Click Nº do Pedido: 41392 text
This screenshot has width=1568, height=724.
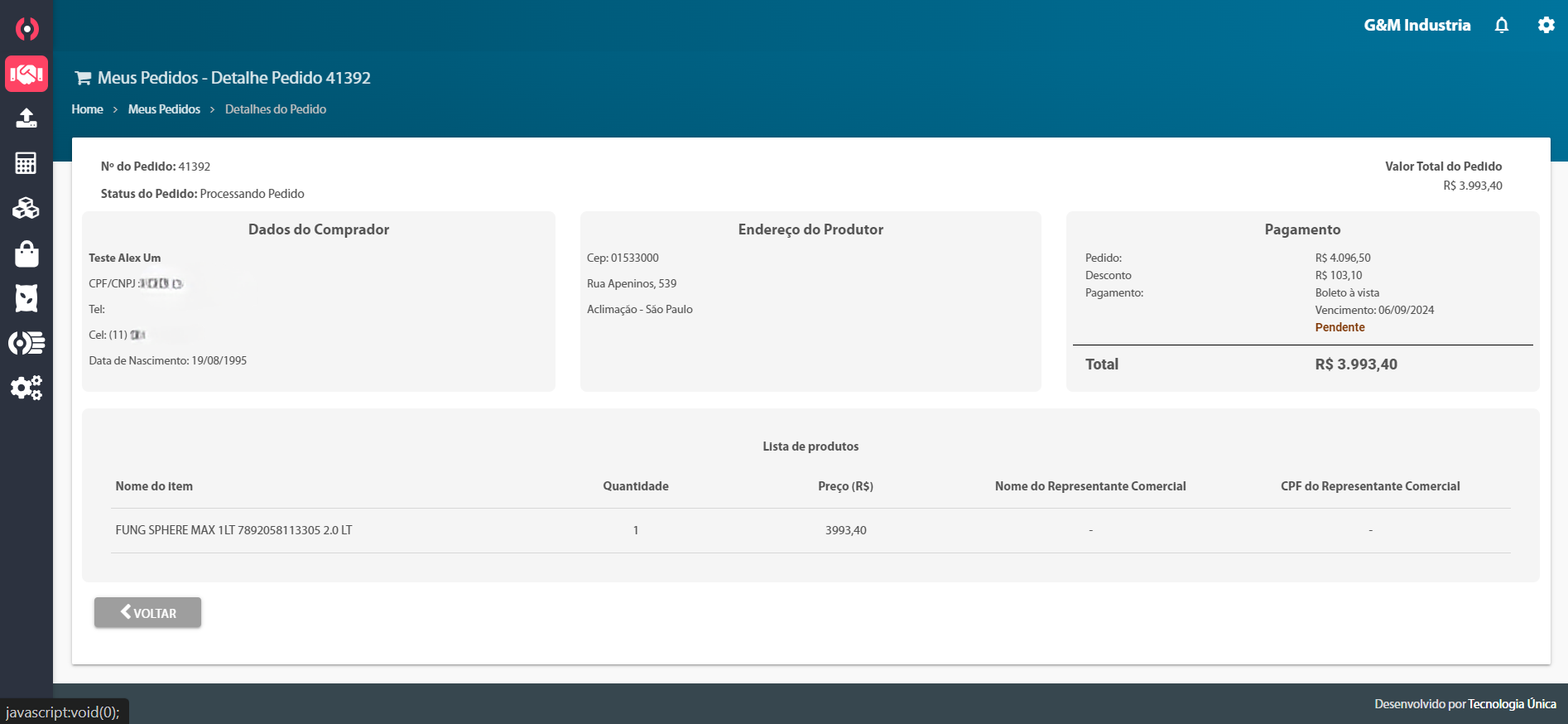(x=156, y=167)
